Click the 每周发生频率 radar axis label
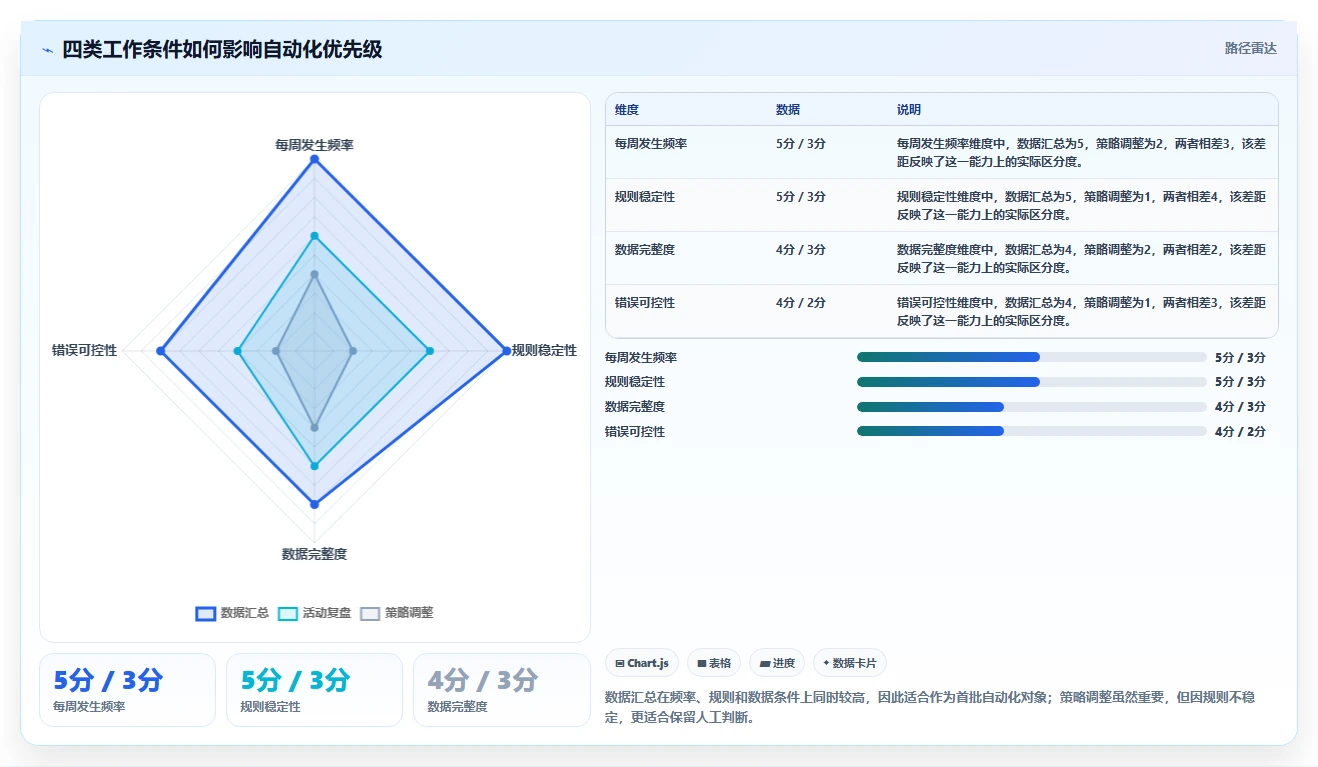 [x=314, y=145]
